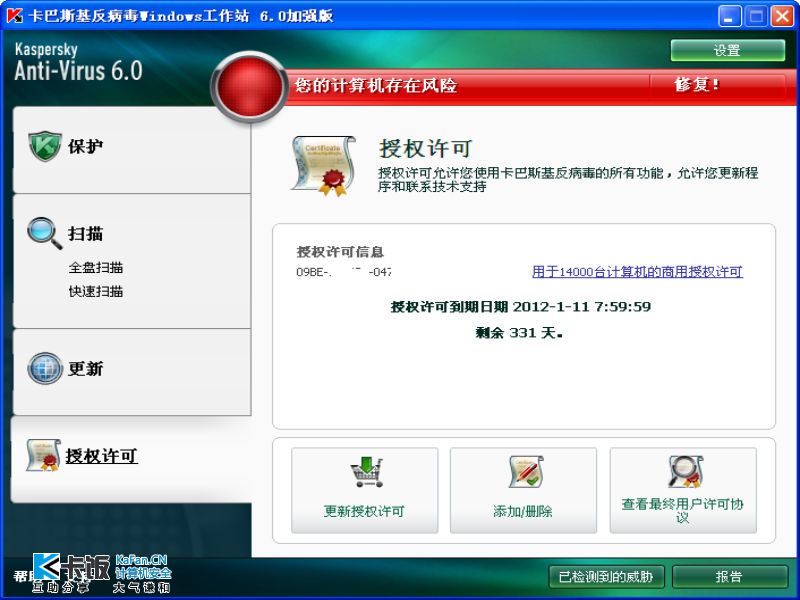Image resolution: width=800 pixels, height=600 pixels.
Task: Minimize the Kaspersky window
Action: point(730,16)
